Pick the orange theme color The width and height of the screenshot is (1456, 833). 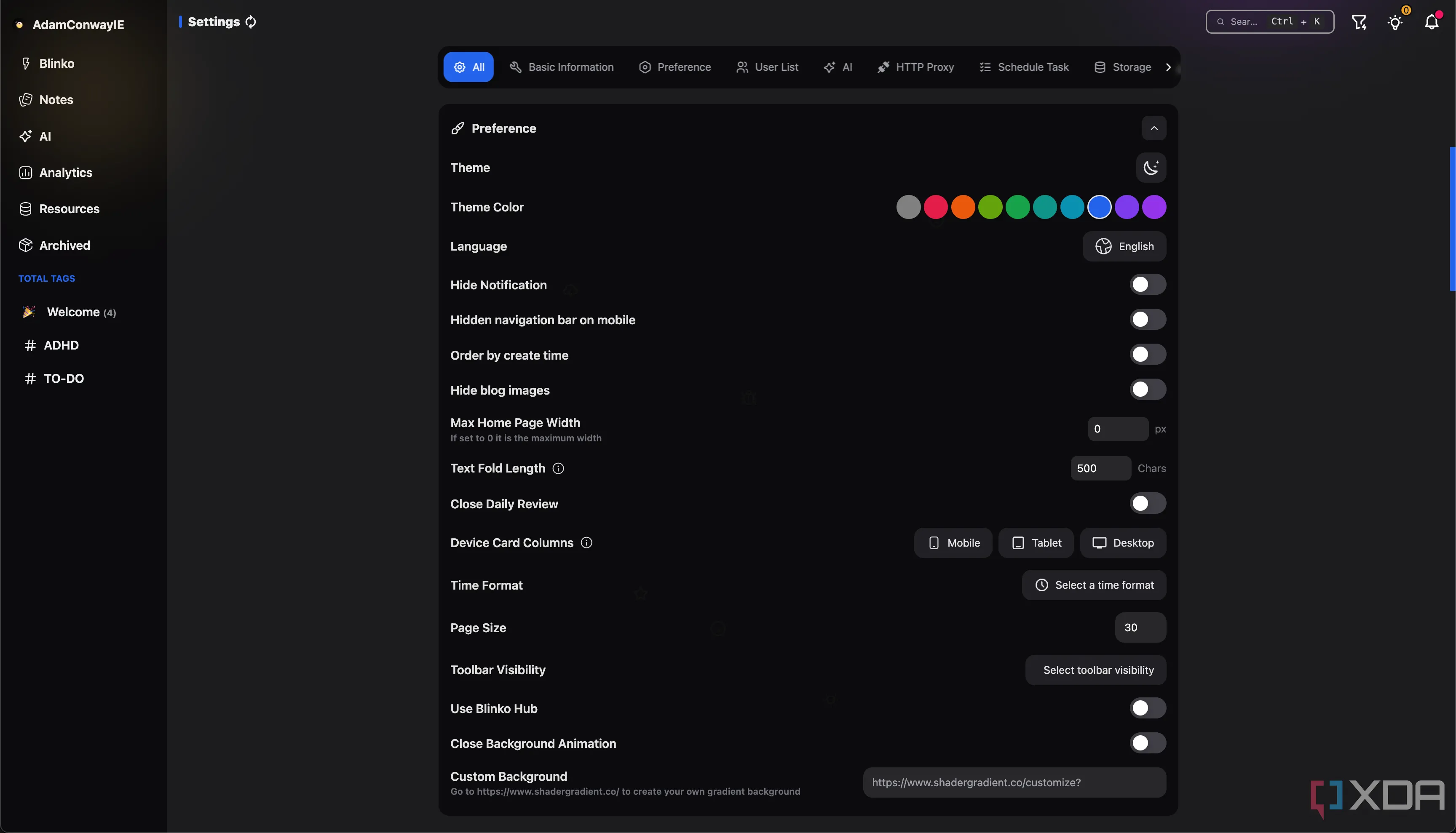click(963, 207)
